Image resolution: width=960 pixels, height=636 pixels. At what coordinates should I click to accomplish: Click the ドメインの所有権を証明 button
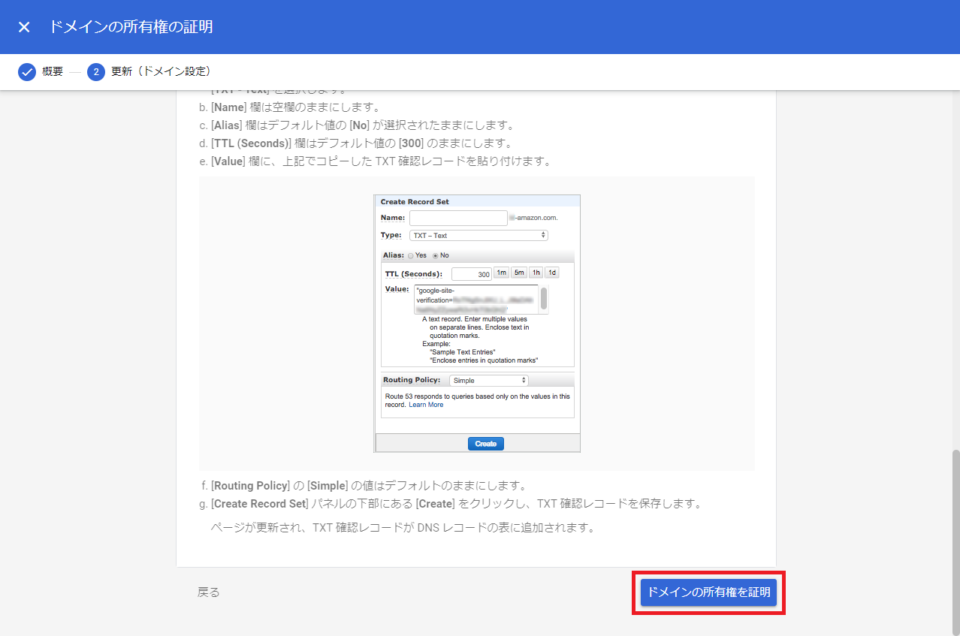(709, 592)
